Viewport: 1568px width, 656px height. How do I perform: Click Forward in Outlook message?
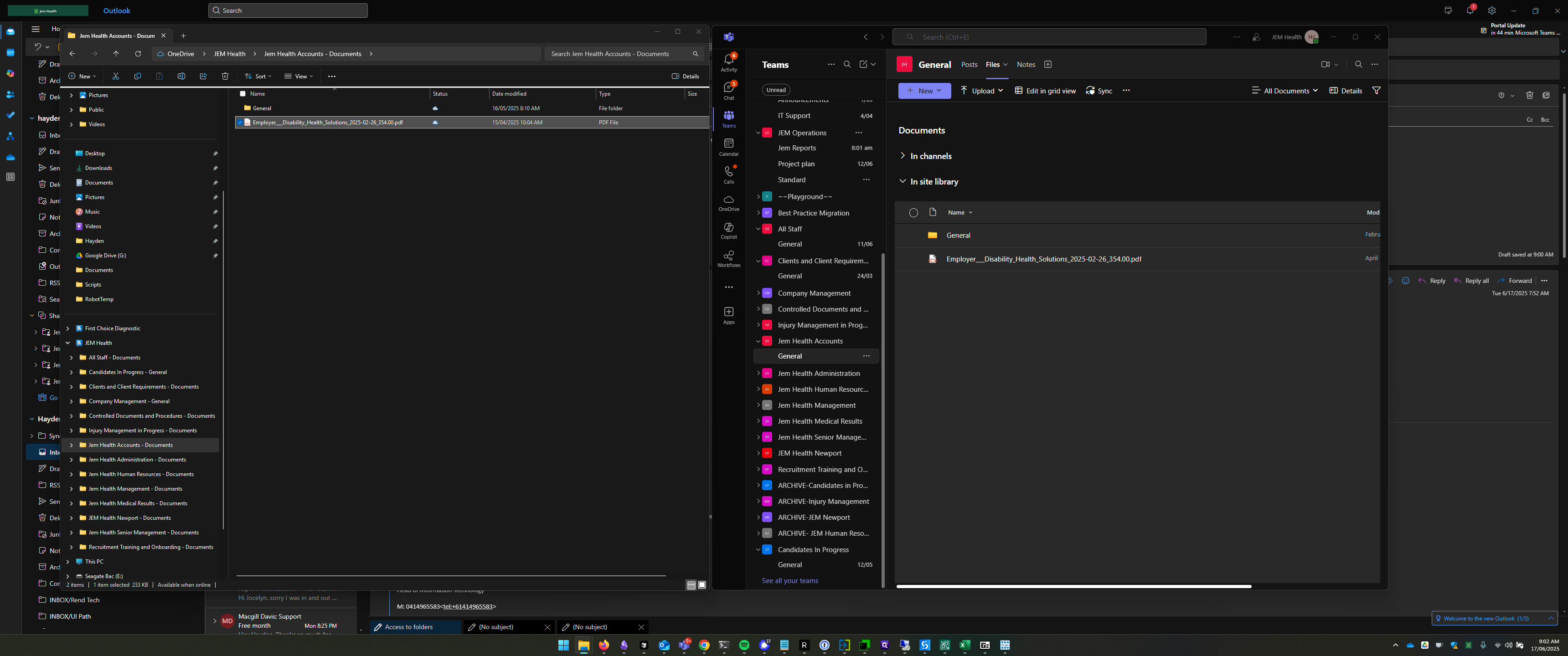pos(1514,281)
